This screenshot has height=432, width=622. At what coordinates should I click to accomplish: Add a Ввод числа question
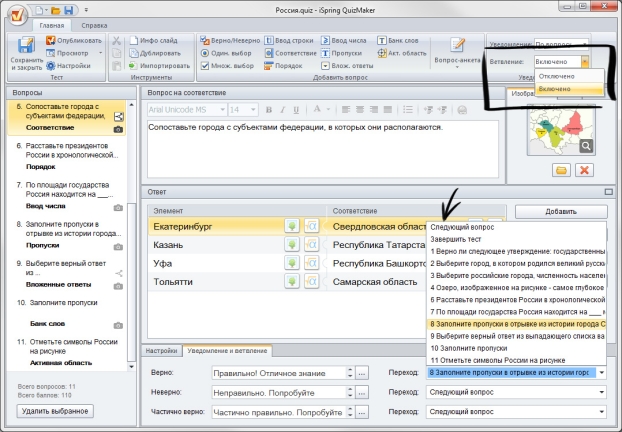click(x=344, y=40)
